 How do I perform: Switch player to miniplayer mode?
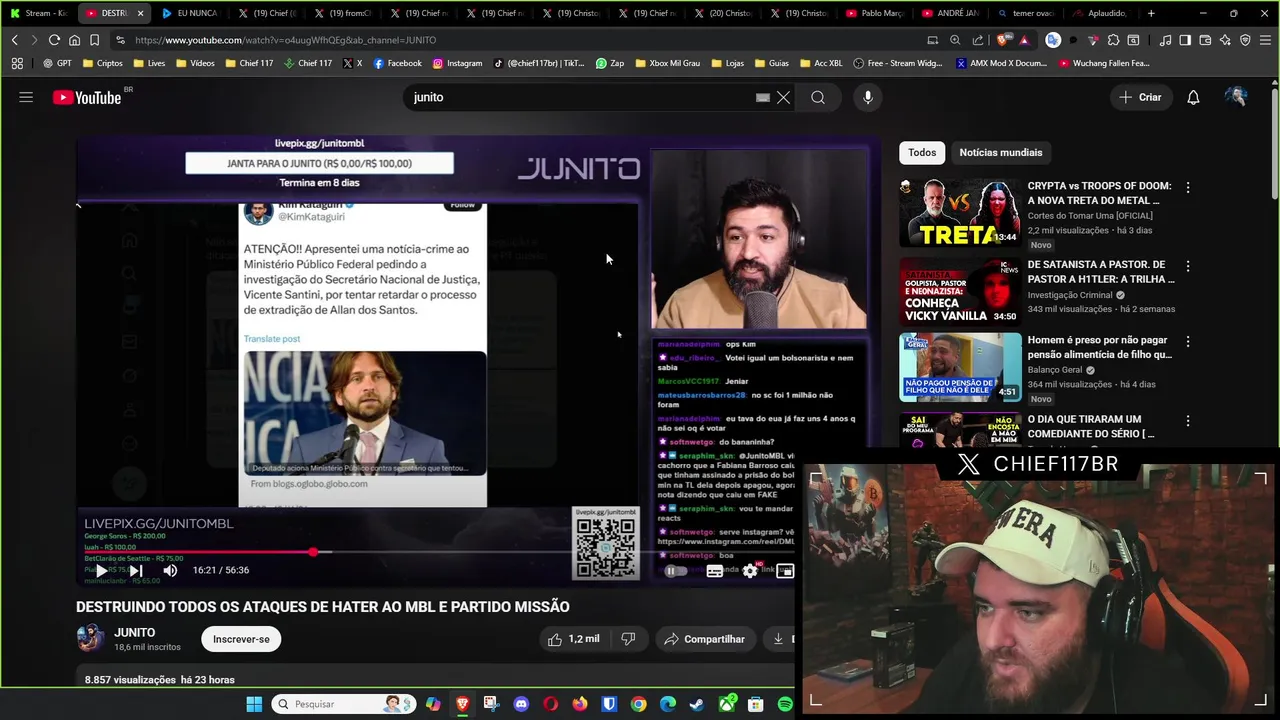[785, 571]
